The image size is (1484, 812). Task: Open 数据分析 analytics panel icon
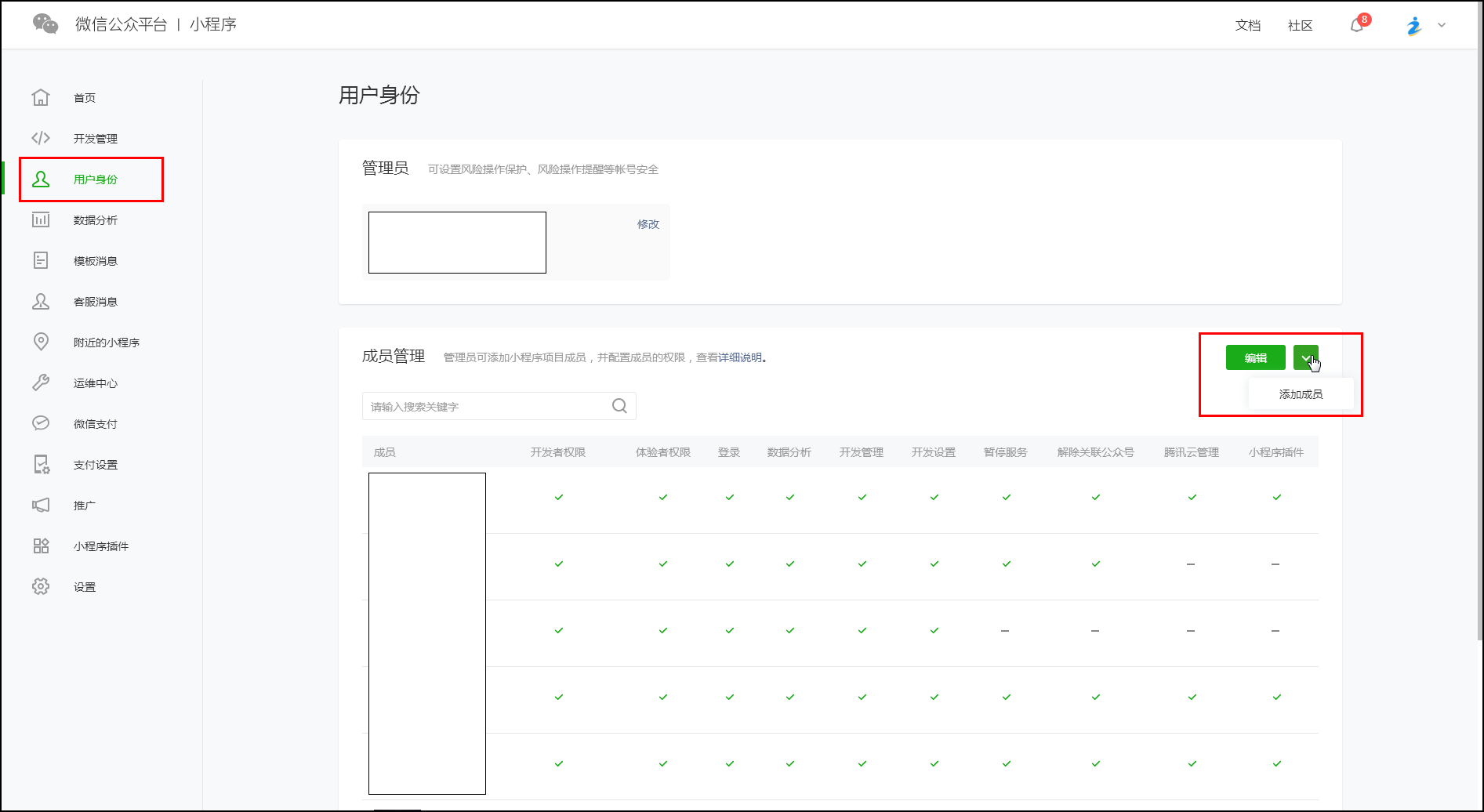pyautogui.click(x=41, y=220)
